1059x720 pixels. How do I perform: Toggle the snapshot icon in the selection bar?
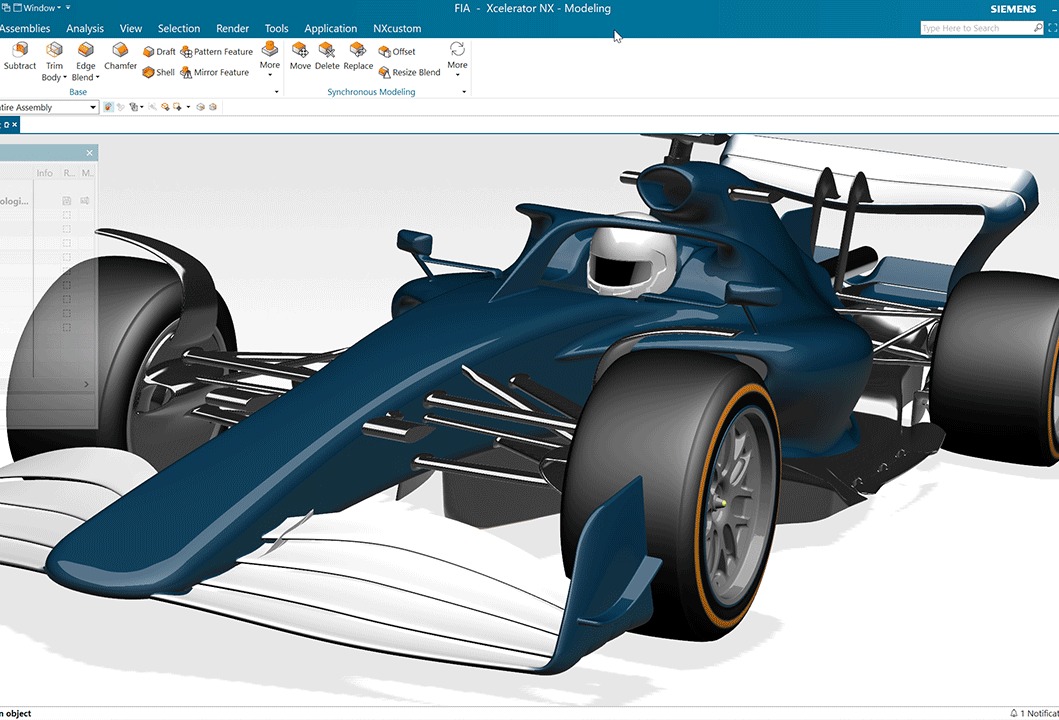[x=108, y=107]
